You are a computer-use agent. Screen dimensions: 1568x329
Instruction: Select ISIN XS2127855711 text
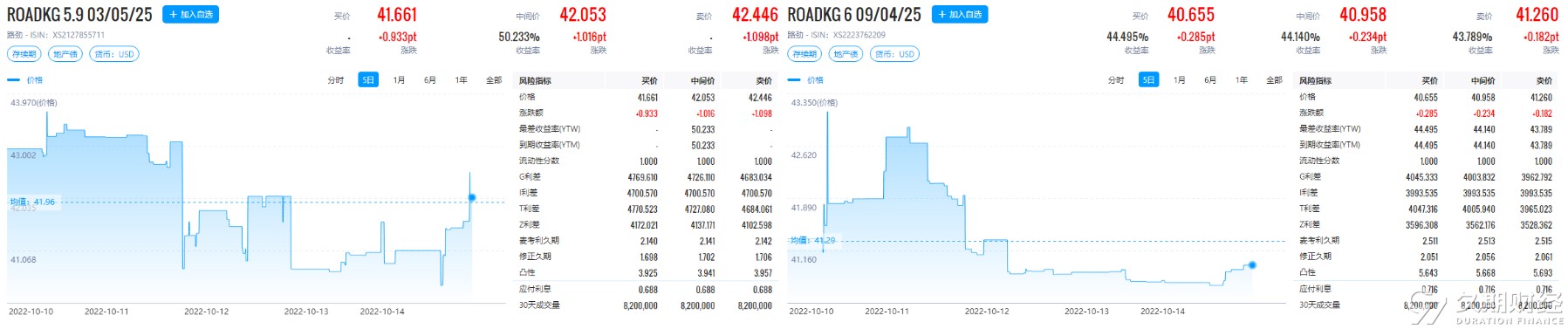[79, 35]
